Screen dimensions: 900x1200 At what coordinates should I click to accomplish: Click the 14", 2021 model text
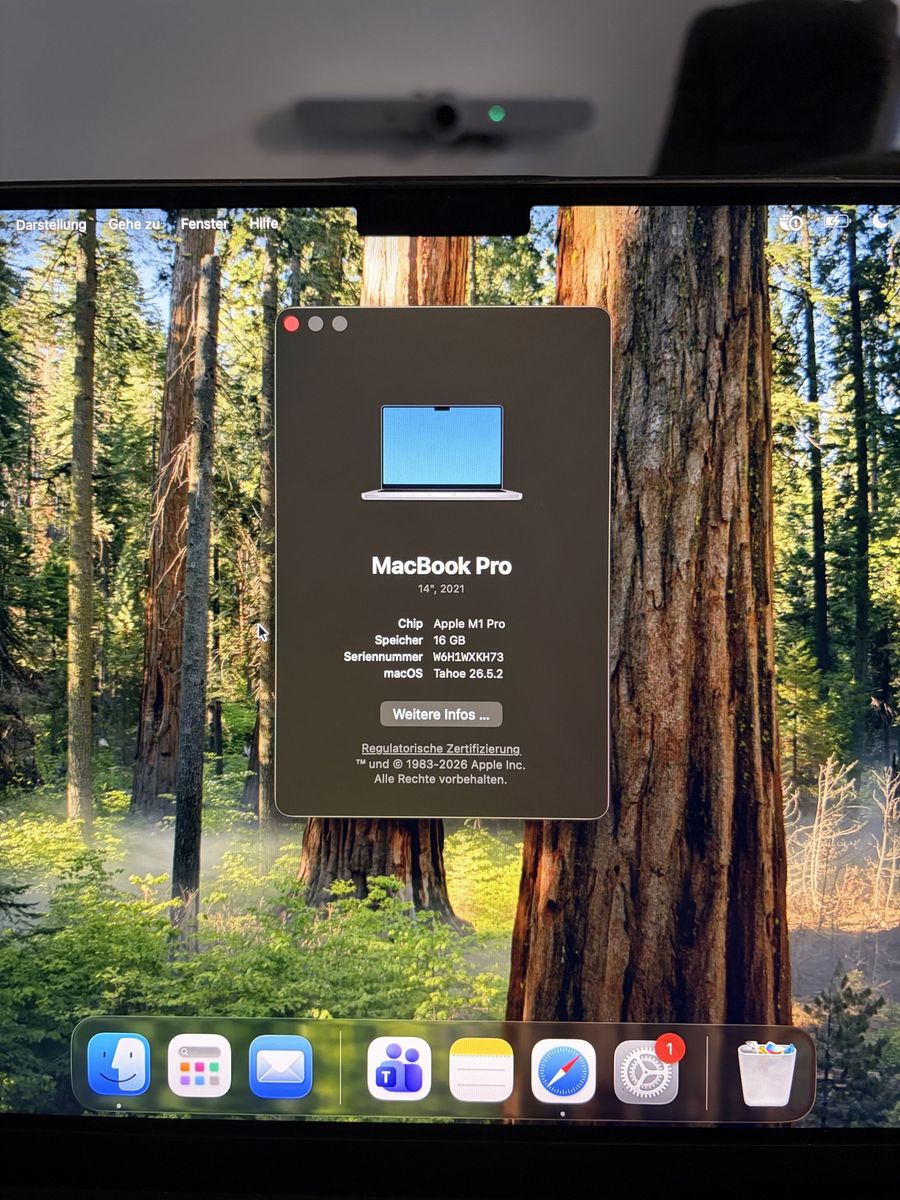coord(441,589)
